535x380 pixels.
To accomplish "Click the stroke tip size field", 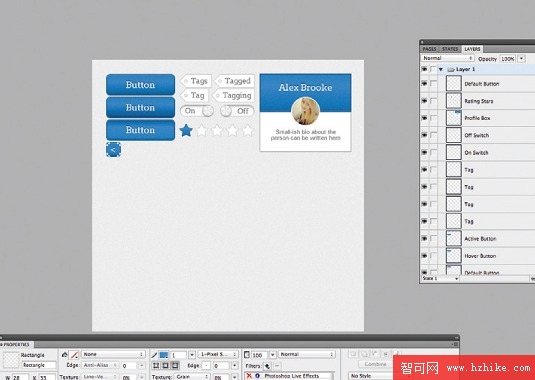I will (x=178, y=355).
